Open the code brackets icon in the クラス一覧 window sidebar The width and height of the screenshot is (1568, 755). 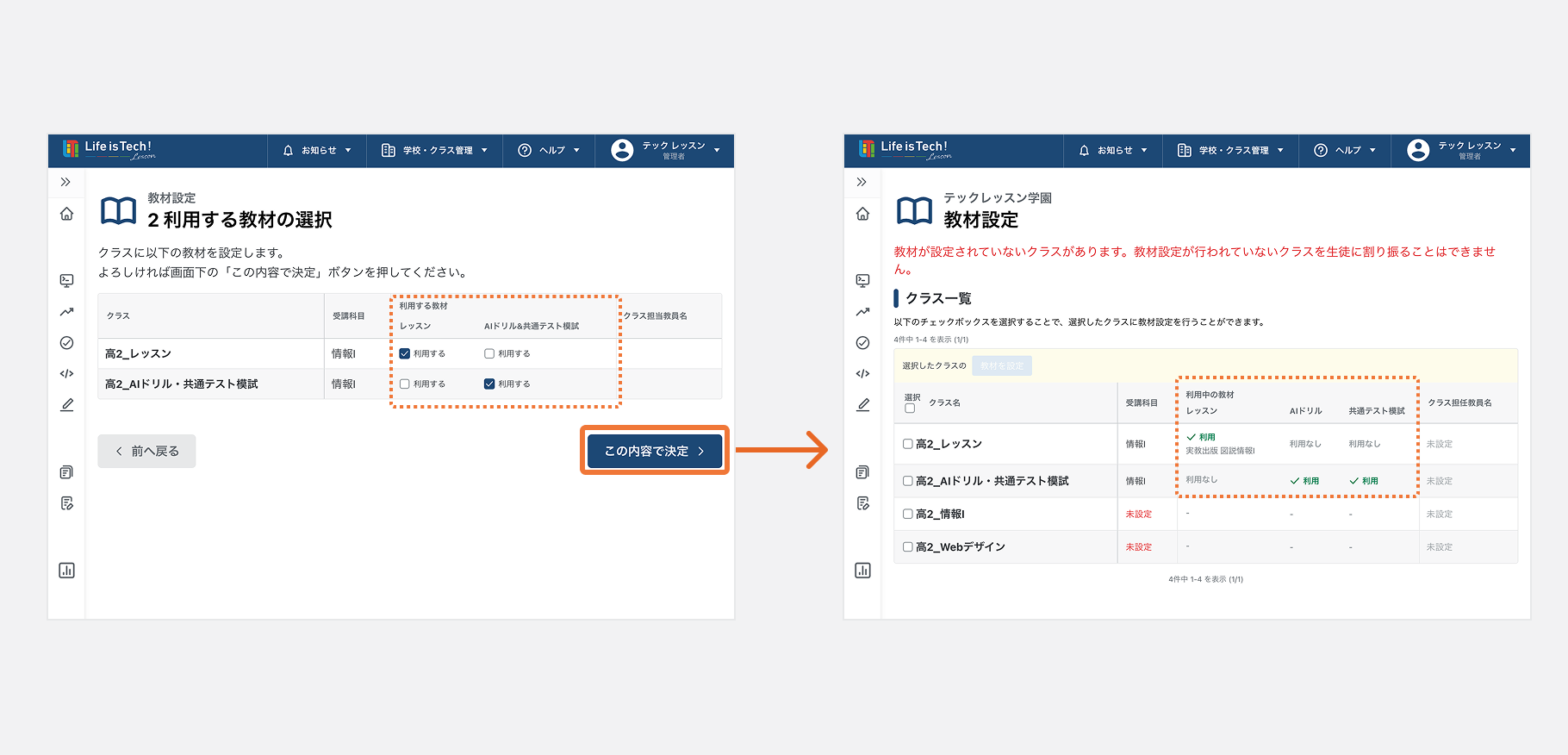tap(862, 374)
